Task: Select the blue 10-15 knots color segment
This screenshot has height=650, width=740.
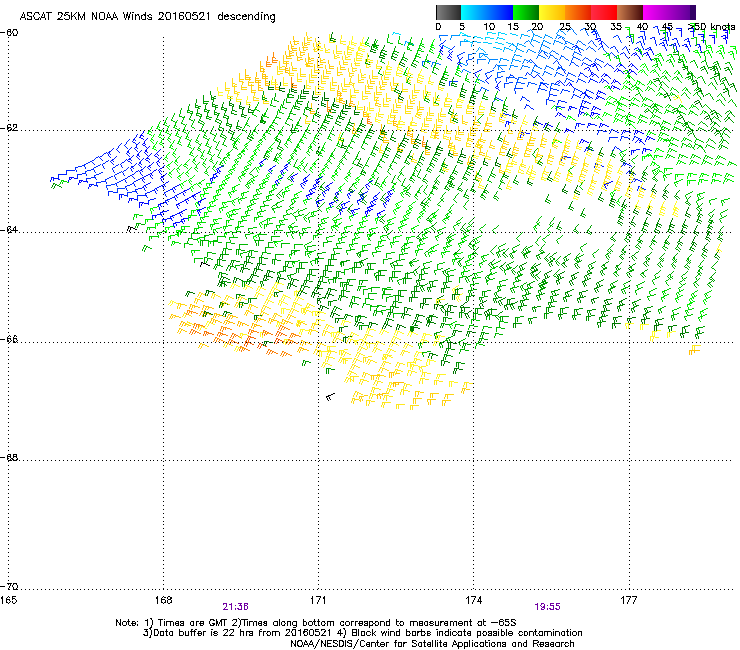Action: (x=500, y=12)
